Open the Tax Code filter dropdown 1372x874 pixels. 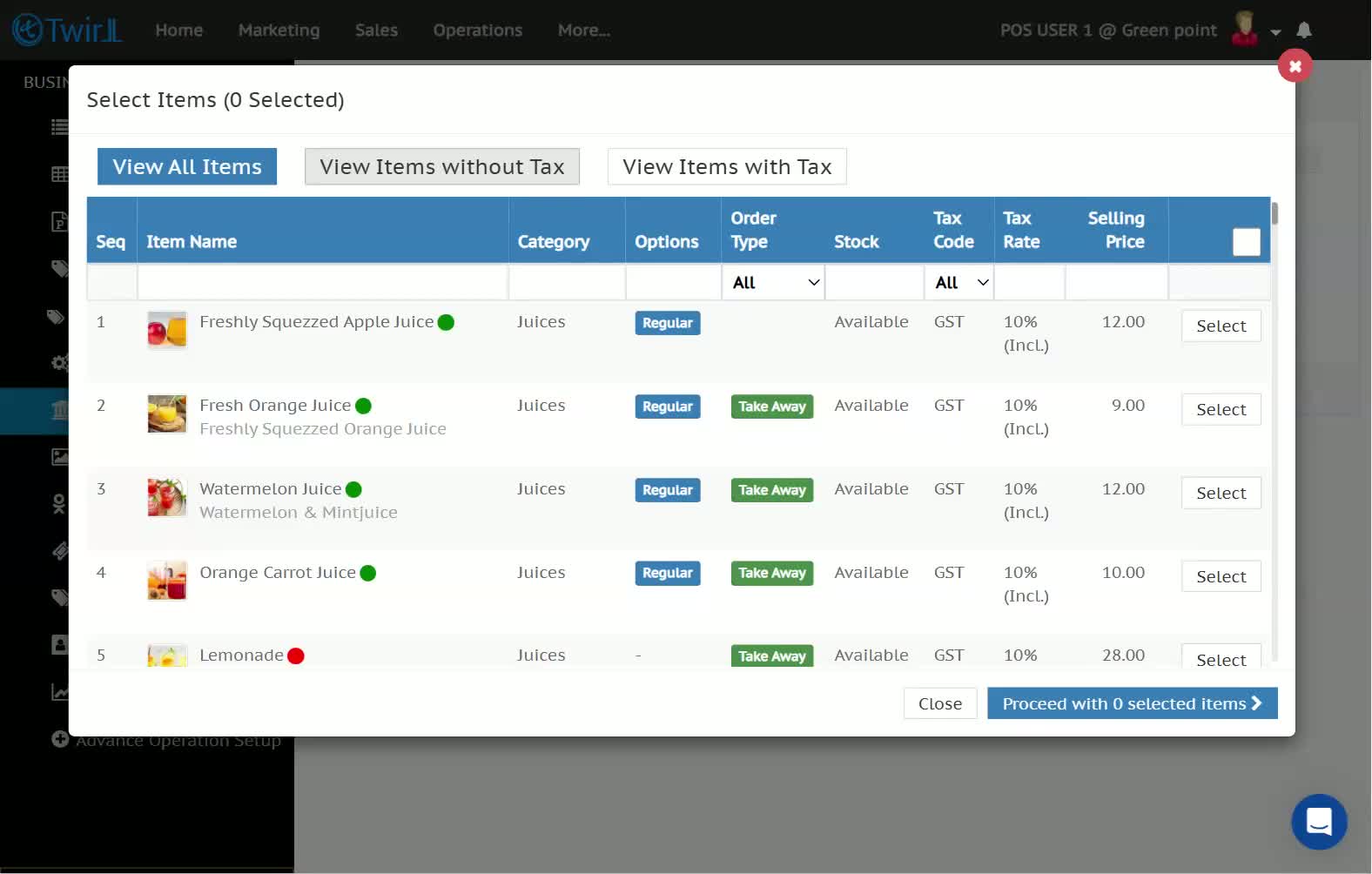tap(959, 282)
